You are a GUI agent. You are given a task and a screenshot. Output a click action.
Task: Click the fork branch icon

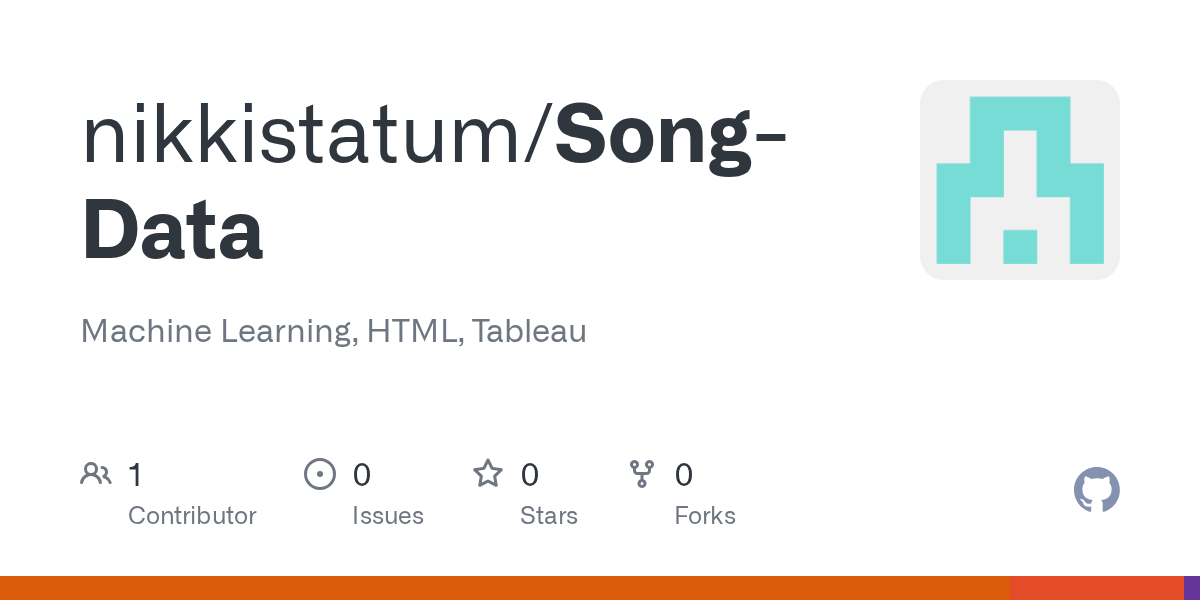[641, 473]
